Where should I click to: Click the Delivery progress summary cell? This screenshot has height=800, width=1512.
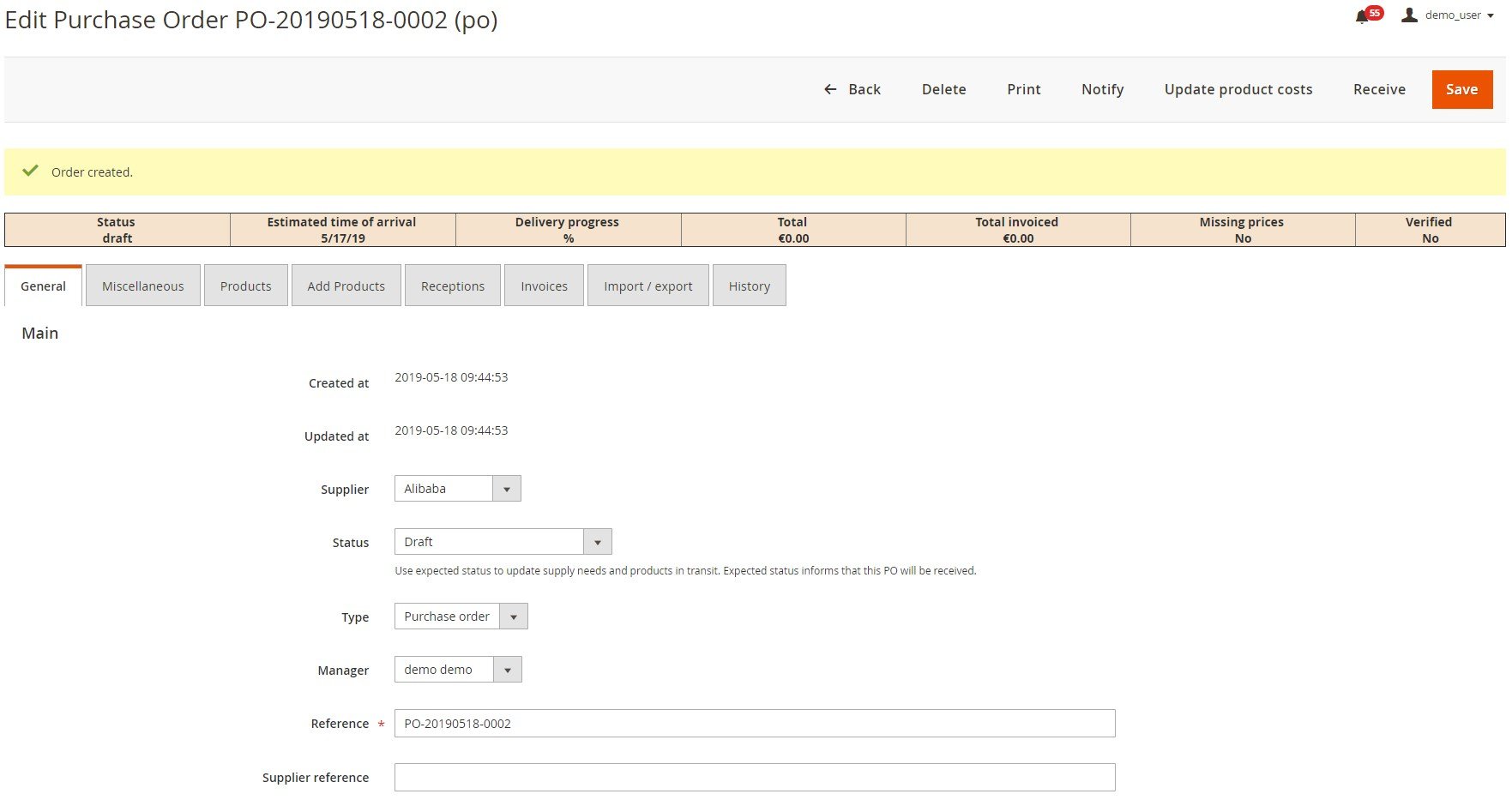(568, 230)
